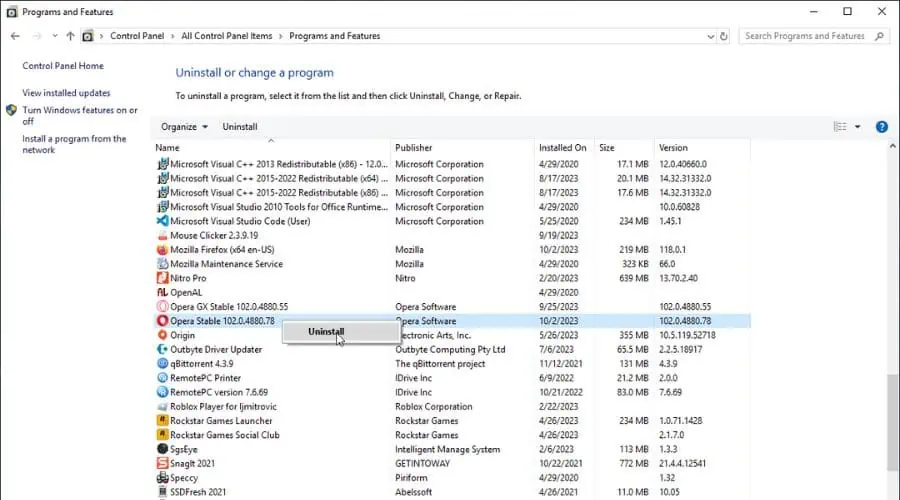Click the Roblox Corporation publisher cell
Viewport: 900px width, 500px height.
433,406
